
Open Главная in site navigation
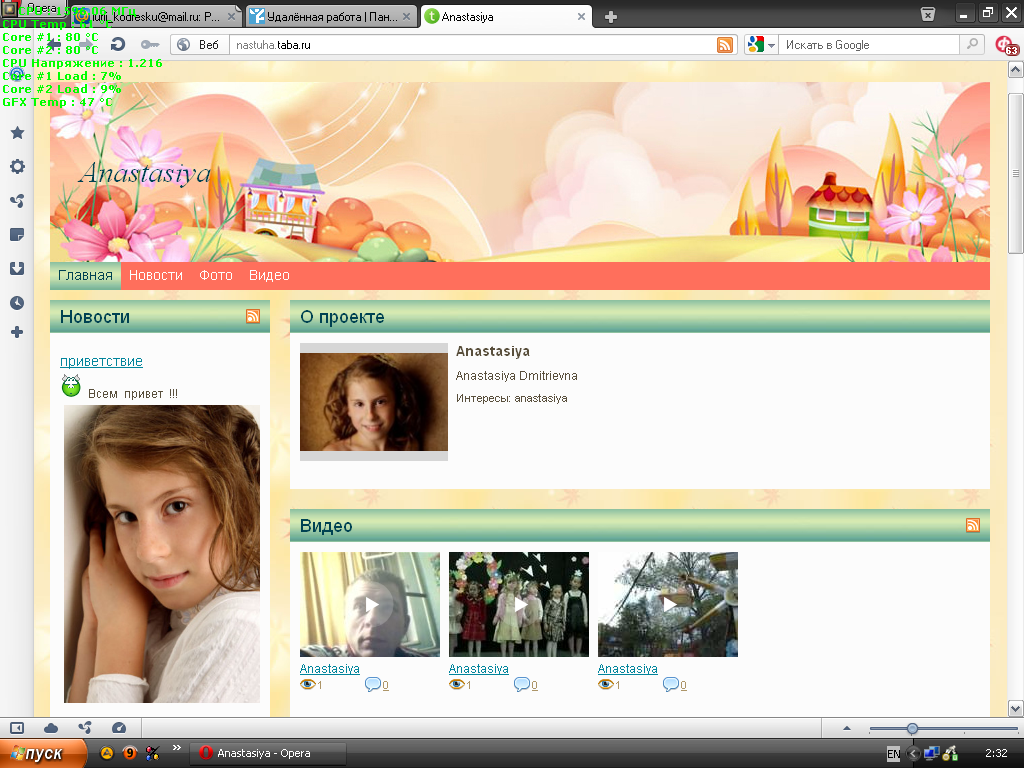pyautogui.click(x=86, y=276)
